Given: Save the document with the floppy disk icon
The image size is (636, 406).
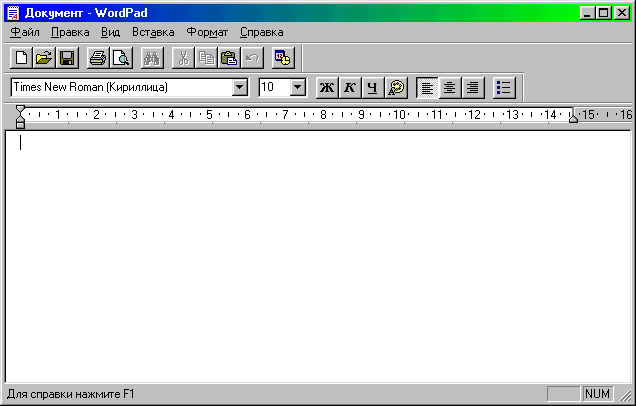Looking at the screenshot, I should pos(67,58).
